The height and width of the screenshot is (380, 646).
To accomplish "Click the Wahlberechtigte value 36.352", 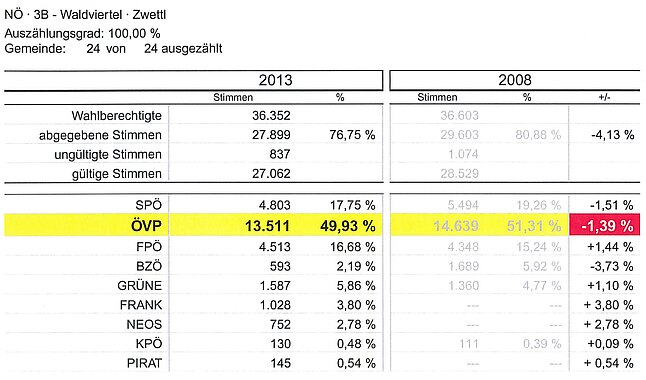I will tap(271, 115).
